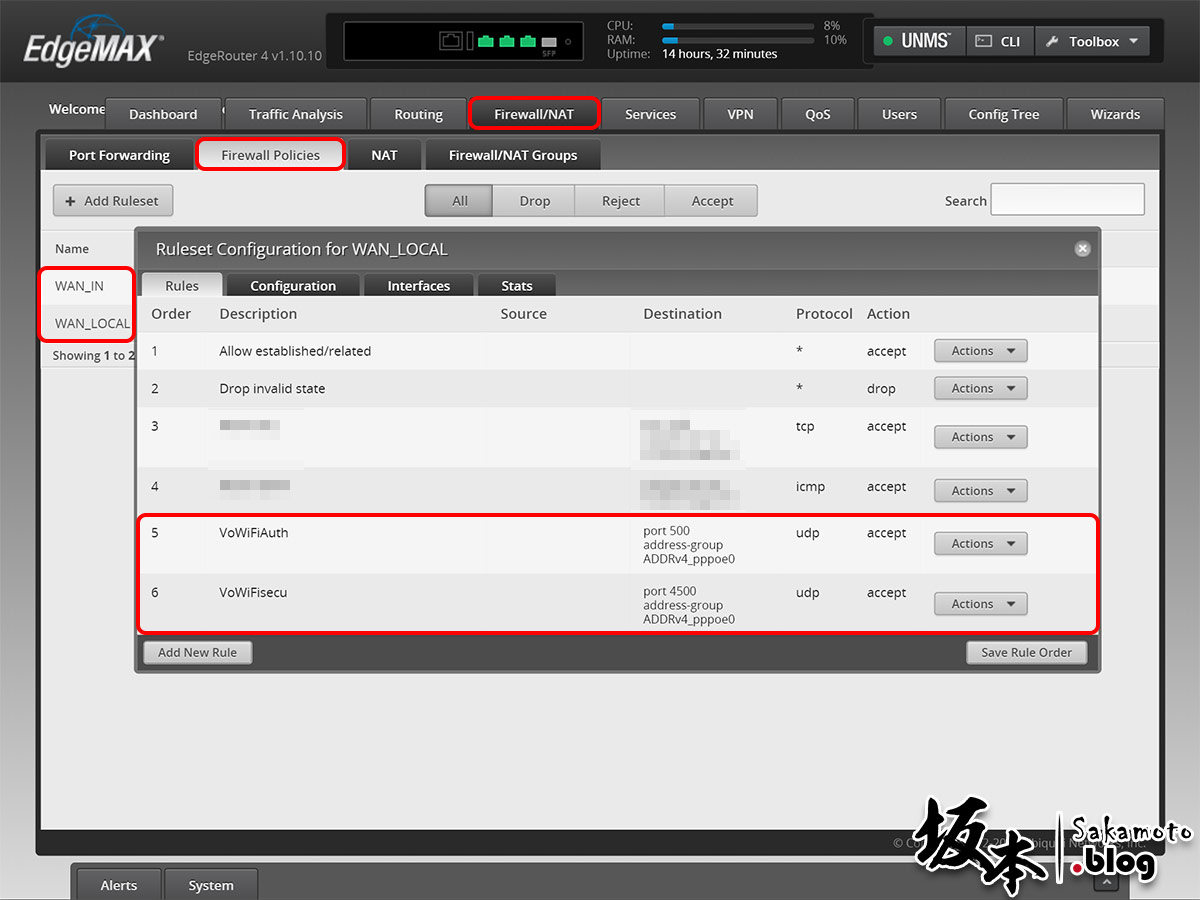The width and height of the screenshot is (1200, 900).
Task: Open the Interfaces tab in the dialog
Action: [419, 285]
